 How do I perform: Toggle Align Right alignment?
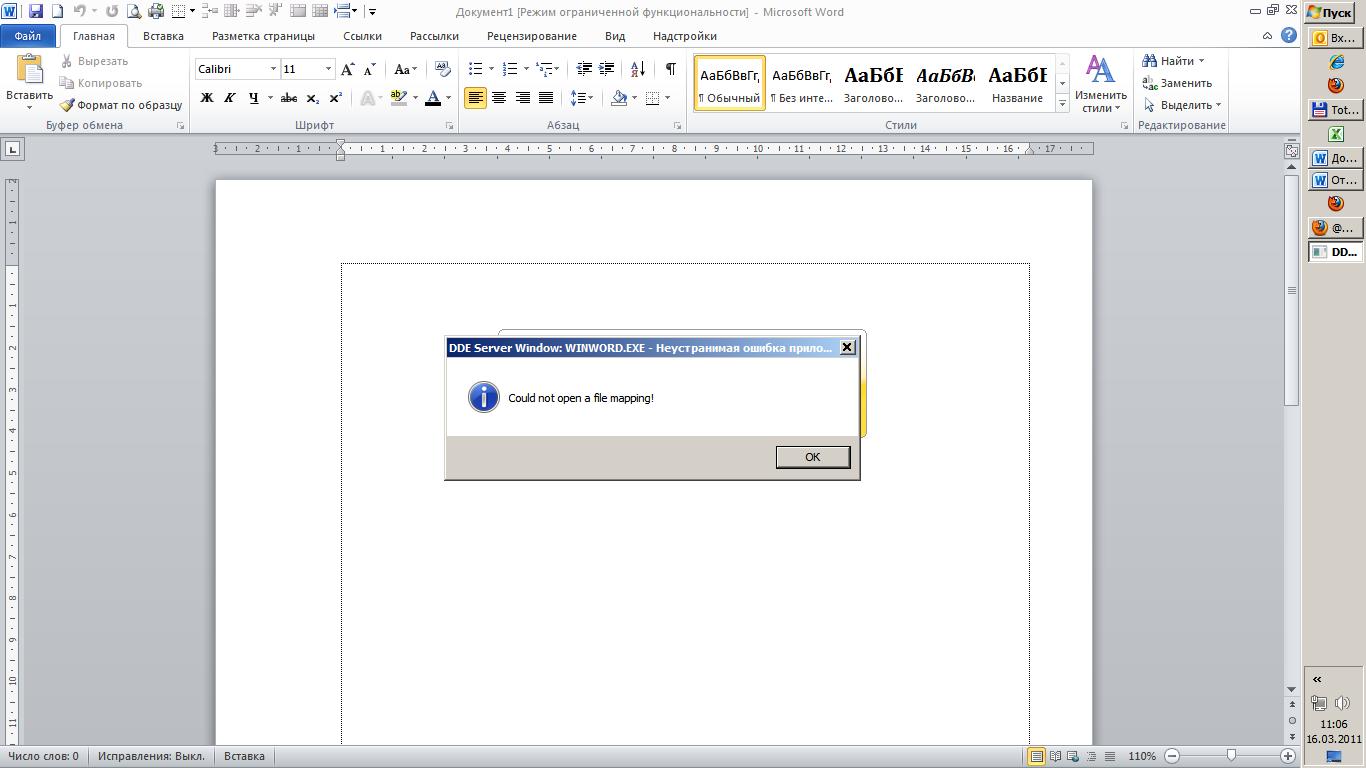tap(522, 98)
